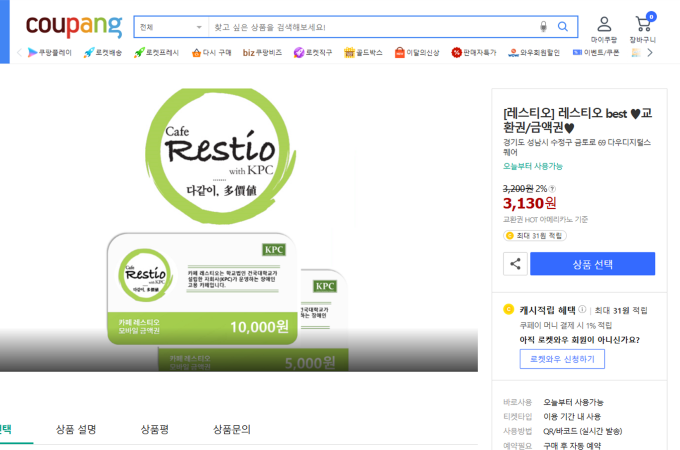Click discount info question mark icon
The width and height of the screenshot is (680, 450).
click(x=552, y=189)
